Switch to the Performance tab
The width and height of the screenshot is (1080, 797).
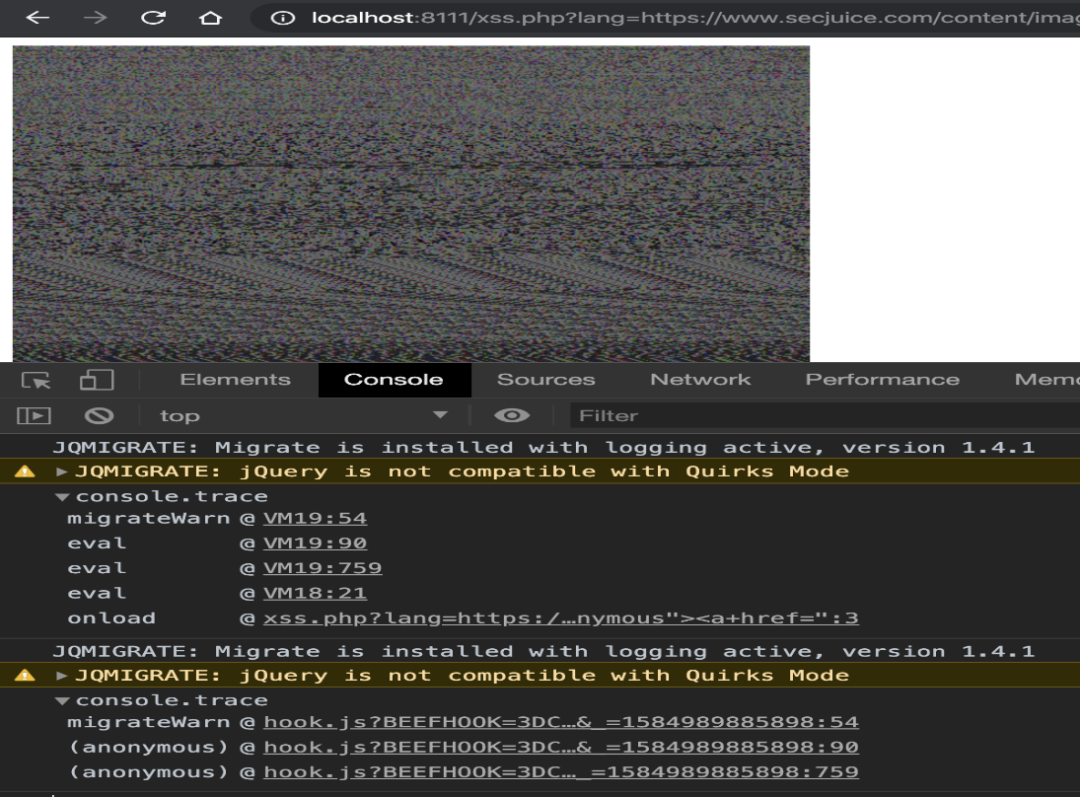pyautogui.click(x=882, y=380)
